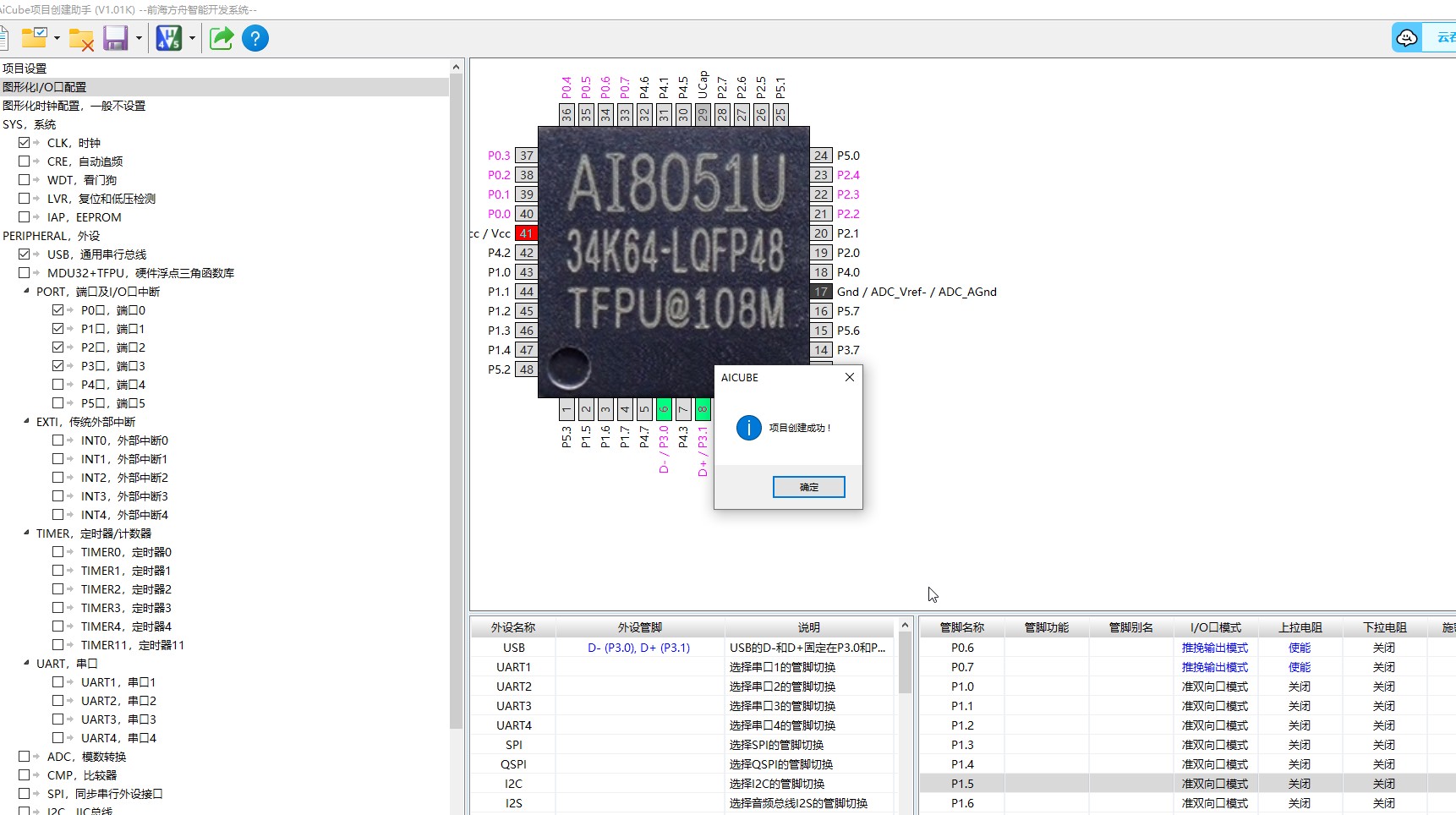Click red pin 41 on the chip
The image size is (1456, 815).
click(526, 233)
